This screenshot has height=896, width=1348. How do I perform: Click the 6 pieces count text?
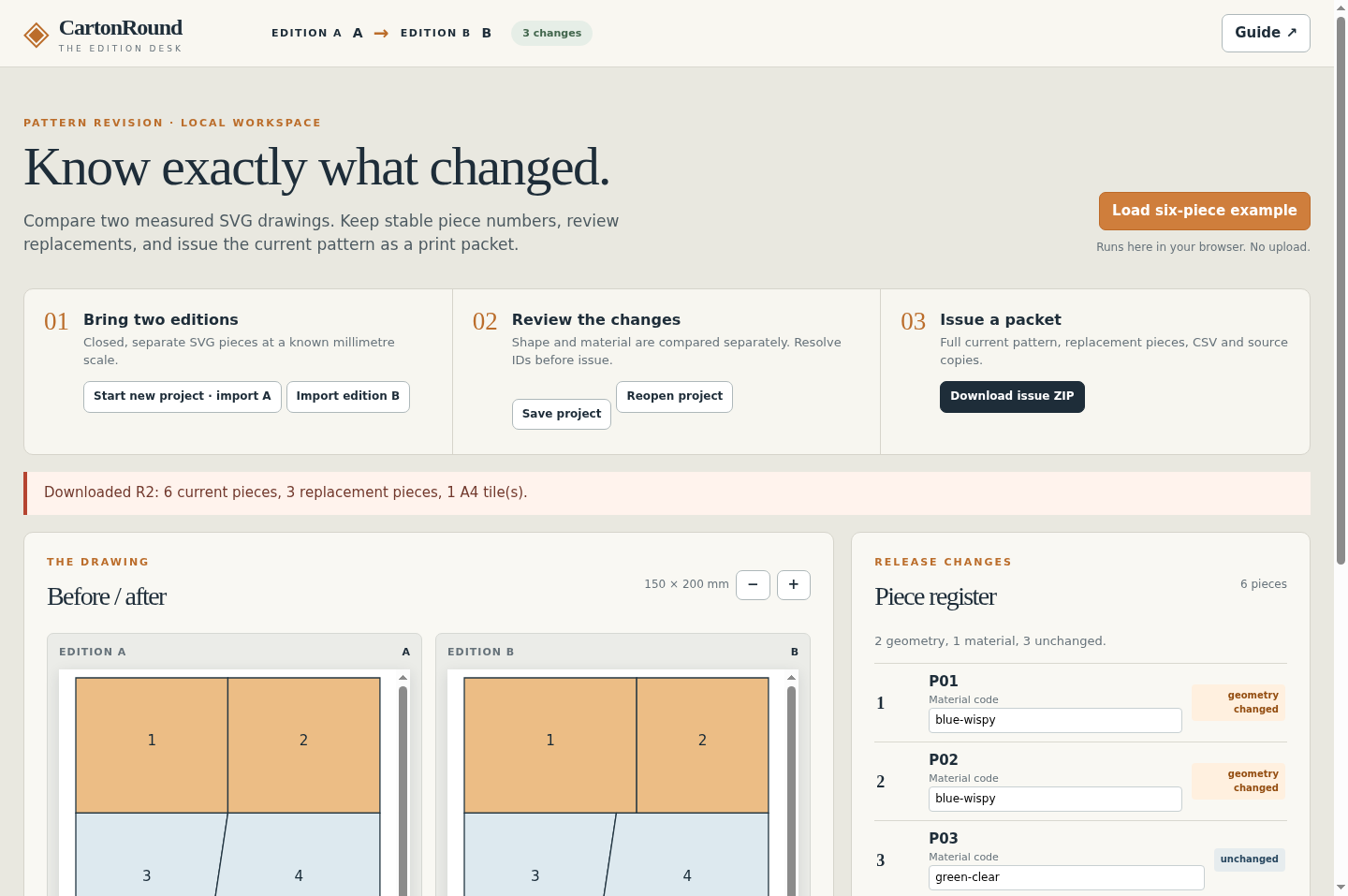1264,584
